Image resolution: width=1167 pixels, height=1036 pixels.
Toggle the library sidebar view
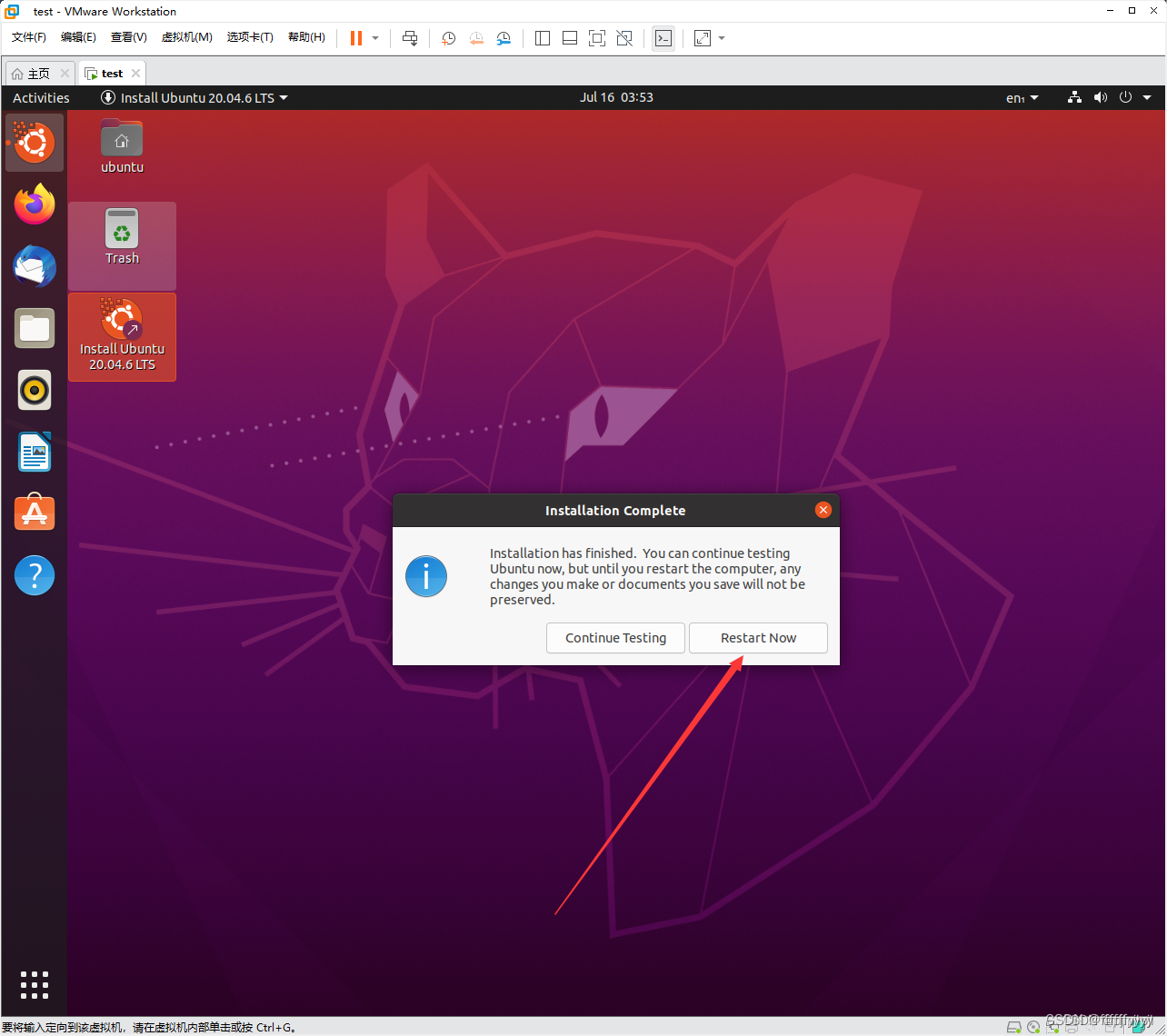pos(543,38)
